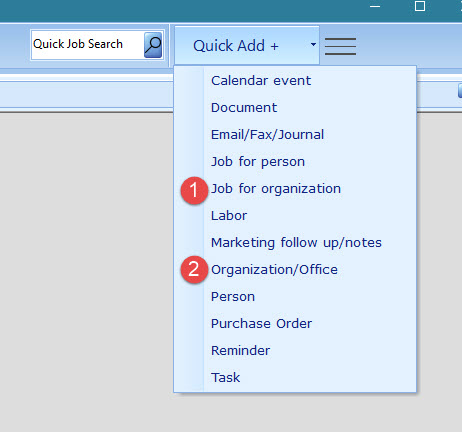Select Calendar event from menu
Image resolution: width=462 pixels, height=432 pixels.
point(261,81)
